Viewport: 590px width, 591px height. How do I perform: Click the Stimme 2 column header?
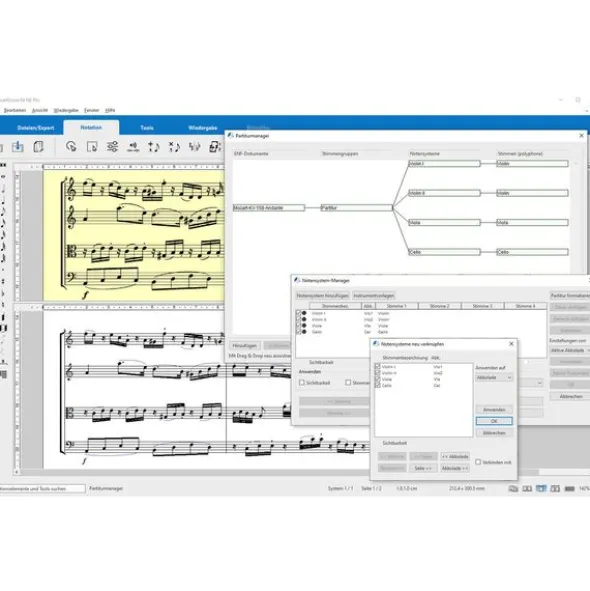coord(440,306)
